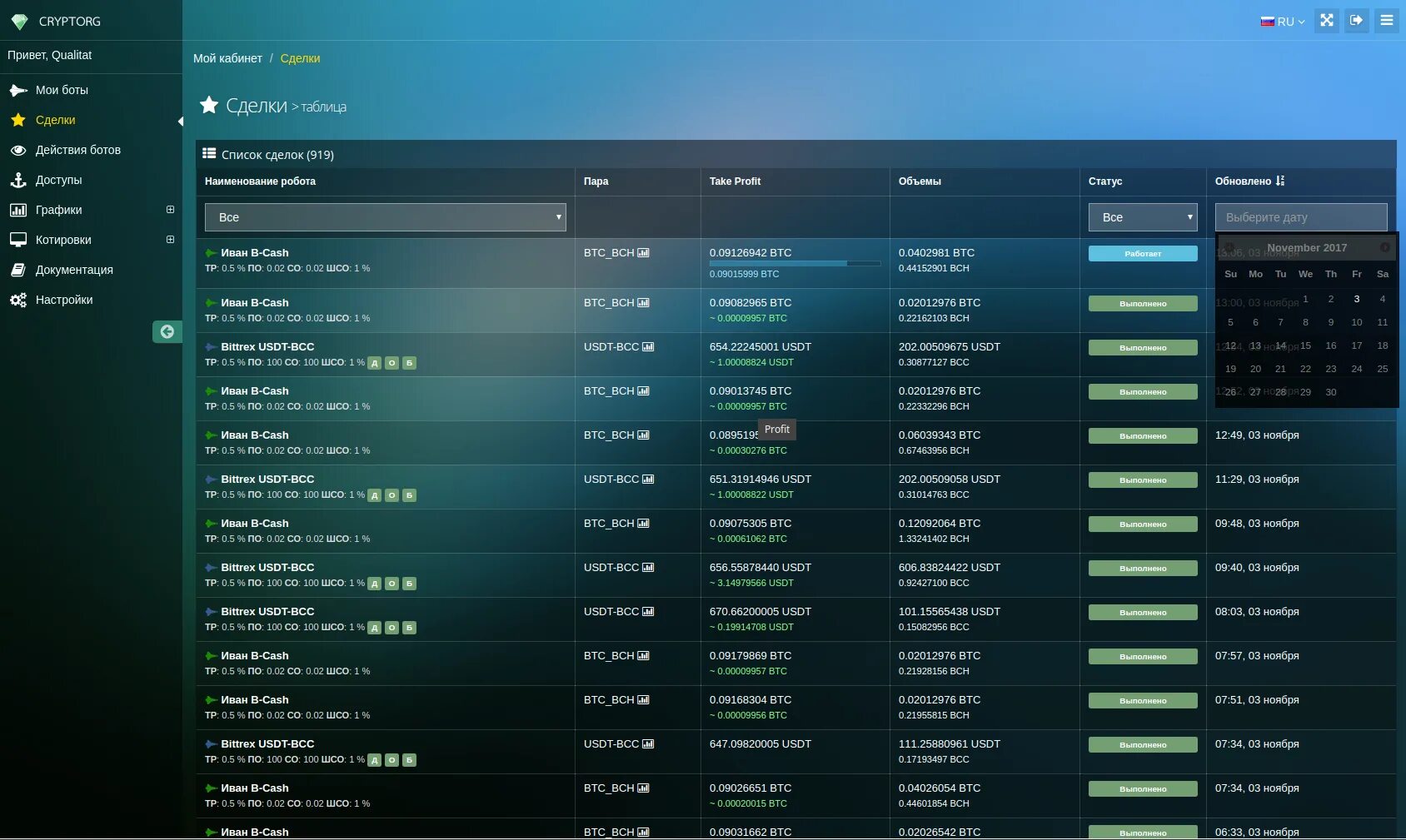Image resolution: width=1406 pixels, height=840 pixels.
Task: Click volume 0.12092064 BTC
Action: tap(940, 524)
